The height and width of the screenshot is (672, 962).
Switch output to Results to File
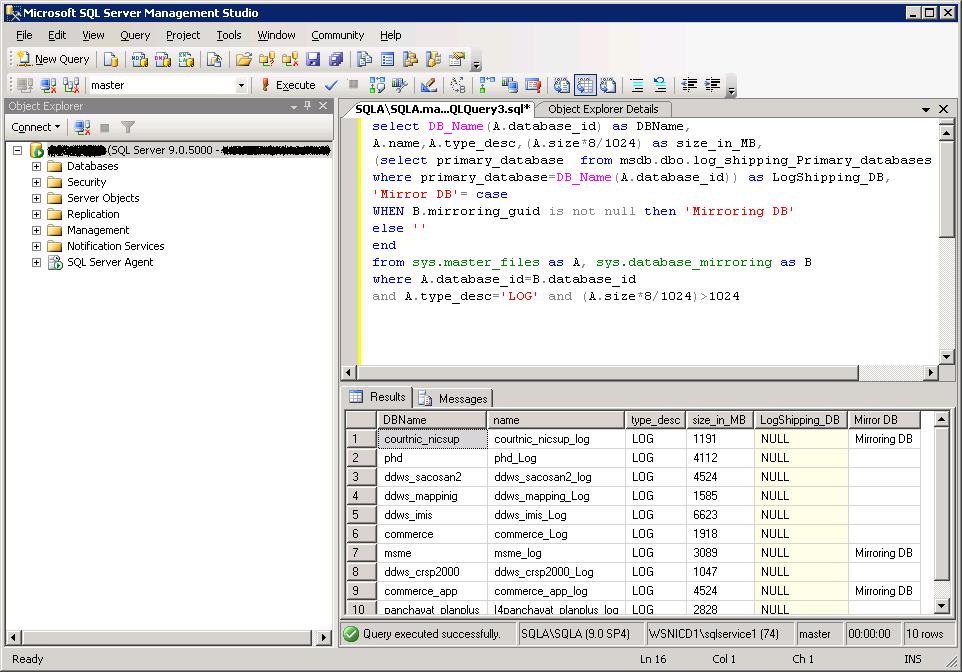tap(608, 85)
